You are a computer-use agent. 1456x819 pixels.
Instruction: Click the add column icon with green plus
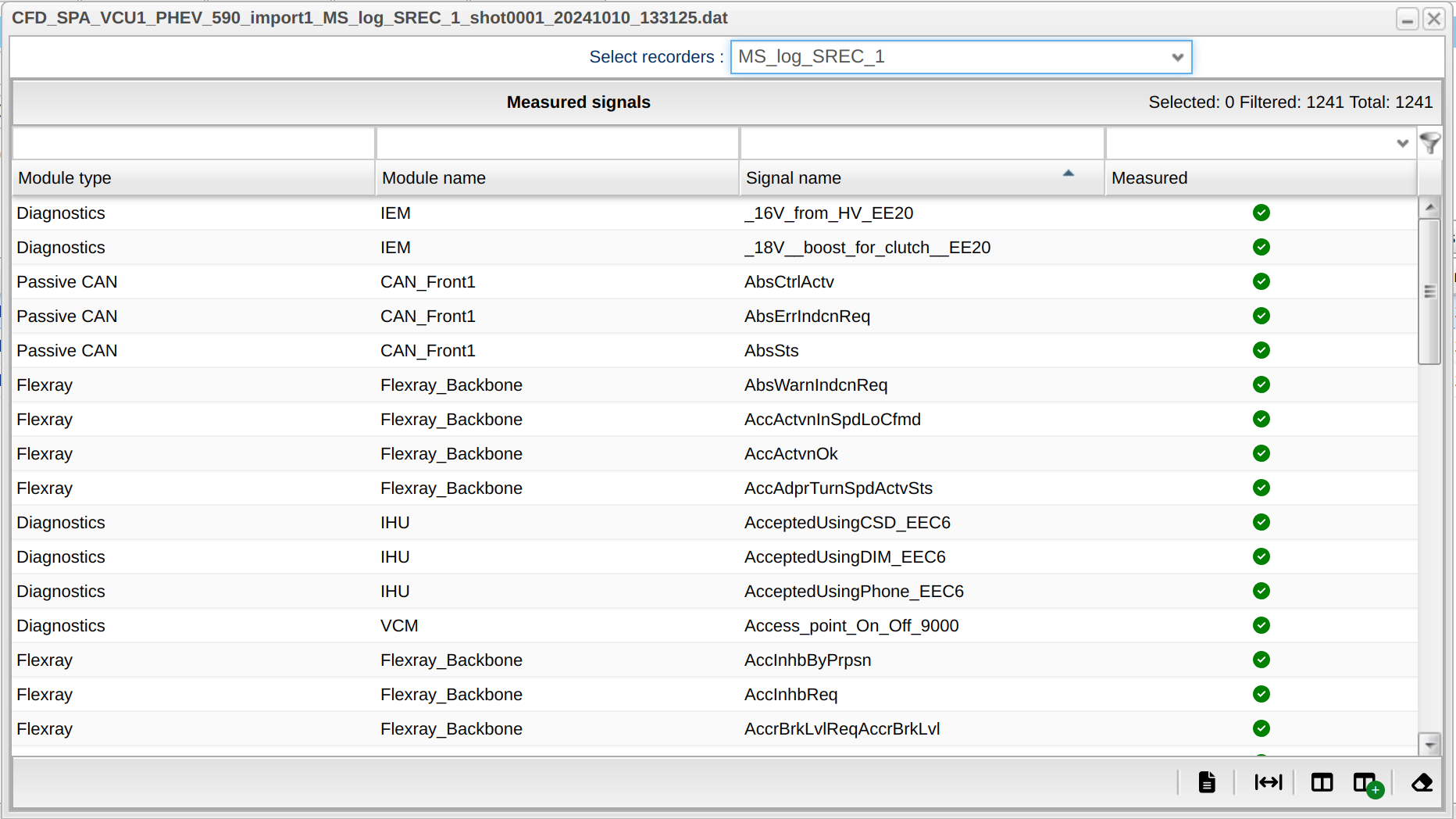click(1367, 783)
